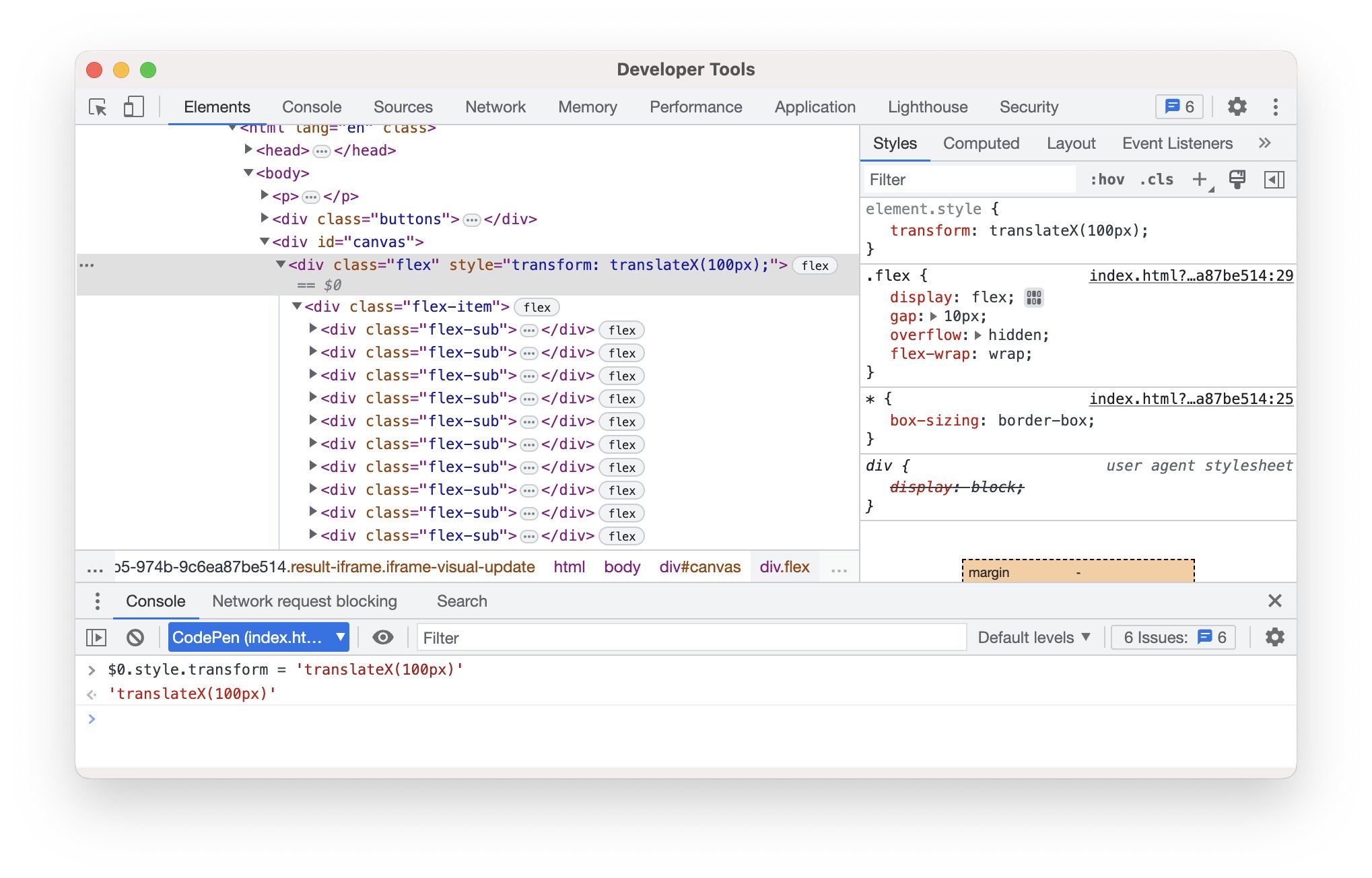Create a live expression with eye icon
This screenshot has height=878, width=1372.
(x=382, y=637)
